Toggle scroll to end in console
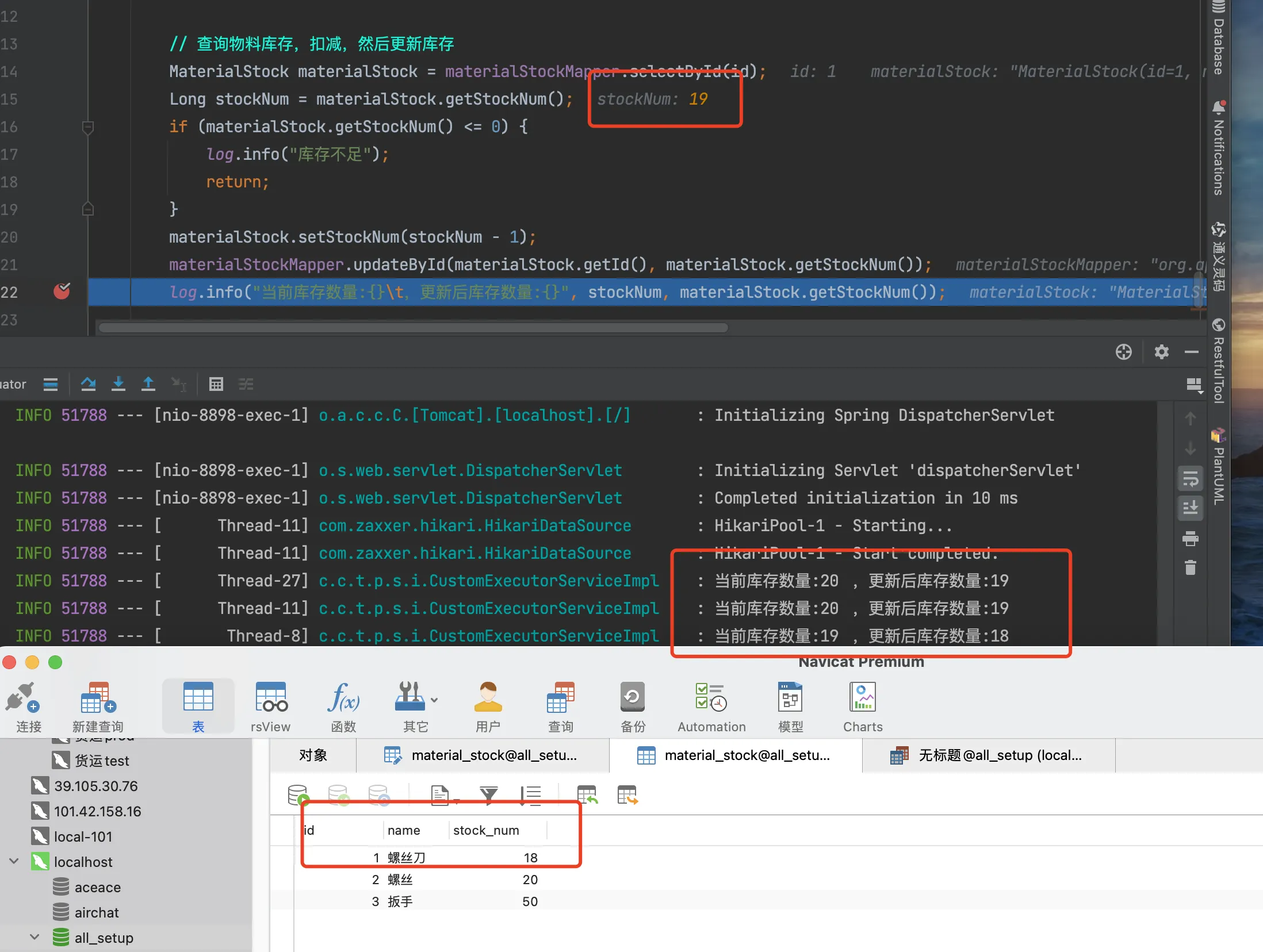Viewport: 1263px width, 952px height. (1190, 508)
